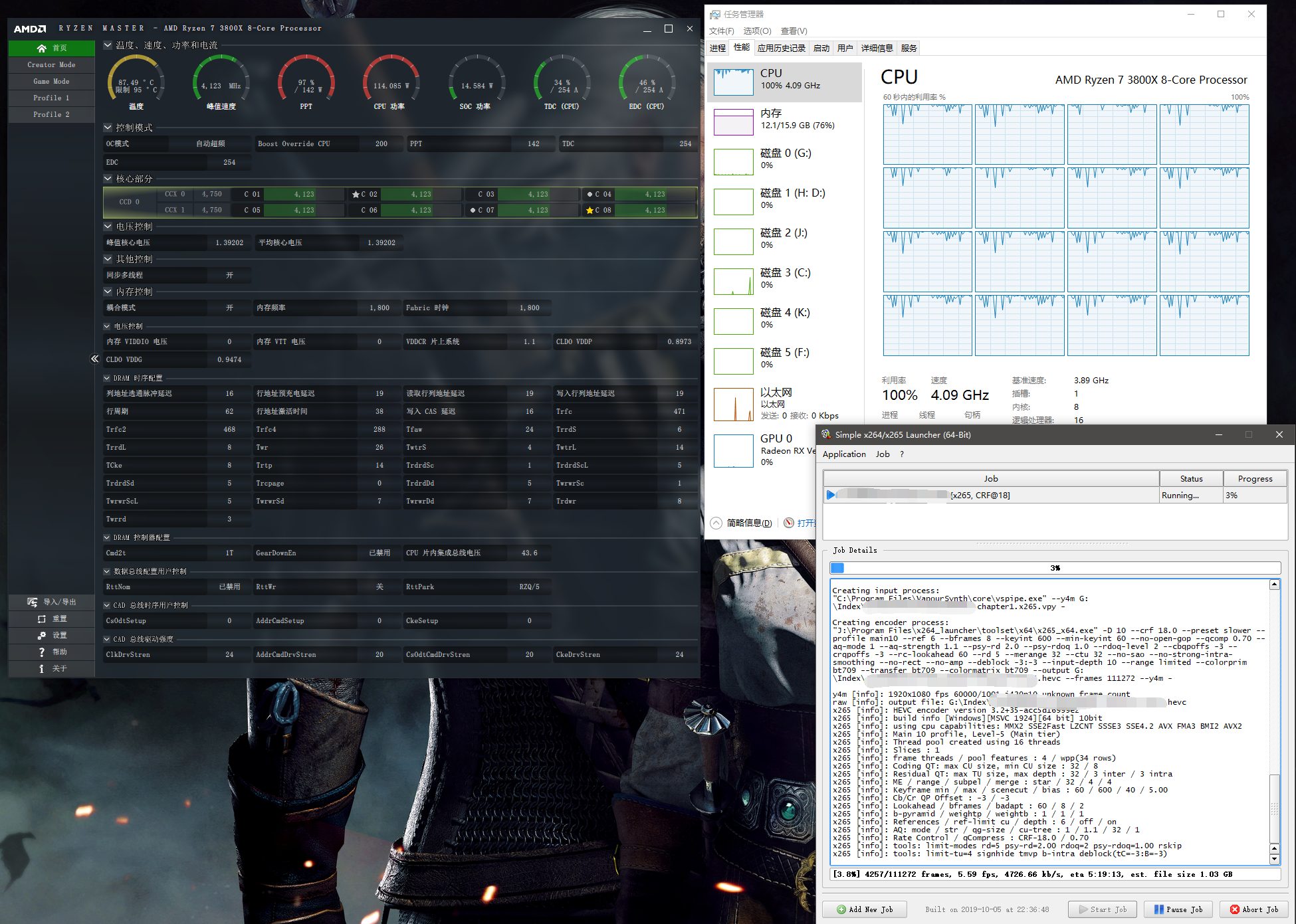Collapse the DRAM timing configuration section

point(107,378)
